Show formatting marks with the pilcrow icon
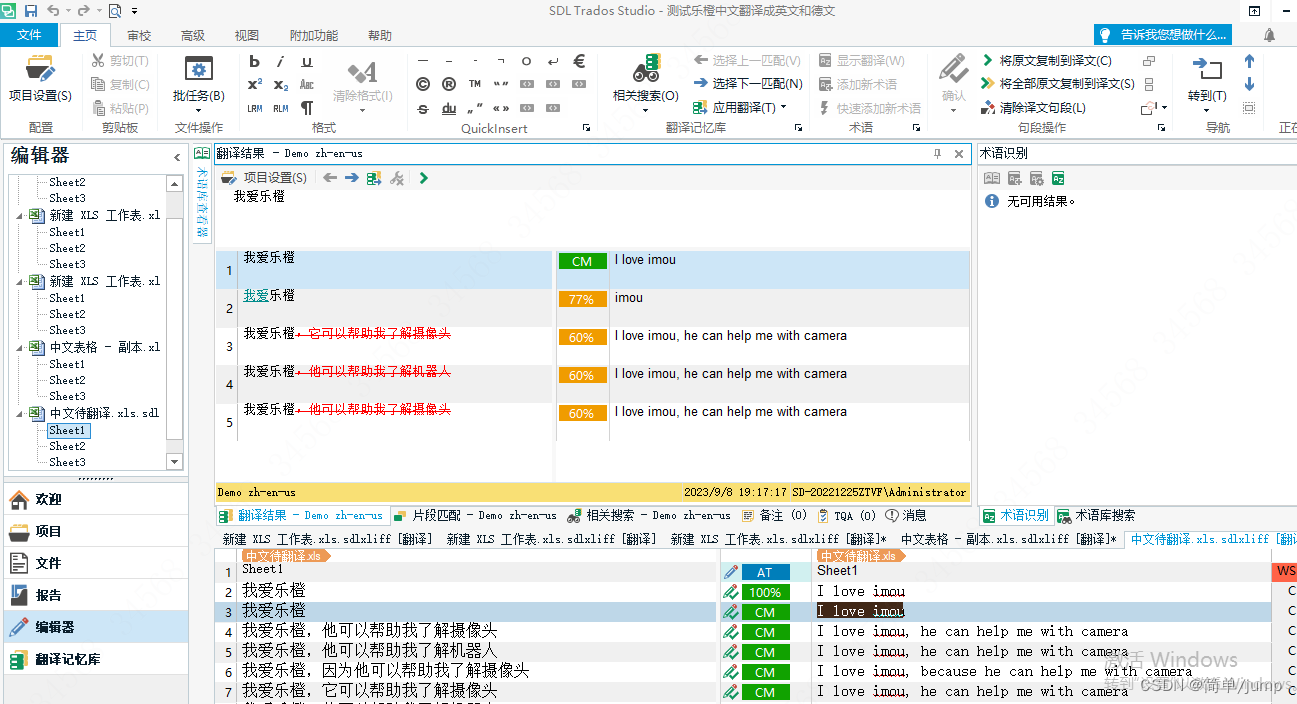The height and width of the screenshot is (704, 1297). pyautogui.click(x=307, y=108)
